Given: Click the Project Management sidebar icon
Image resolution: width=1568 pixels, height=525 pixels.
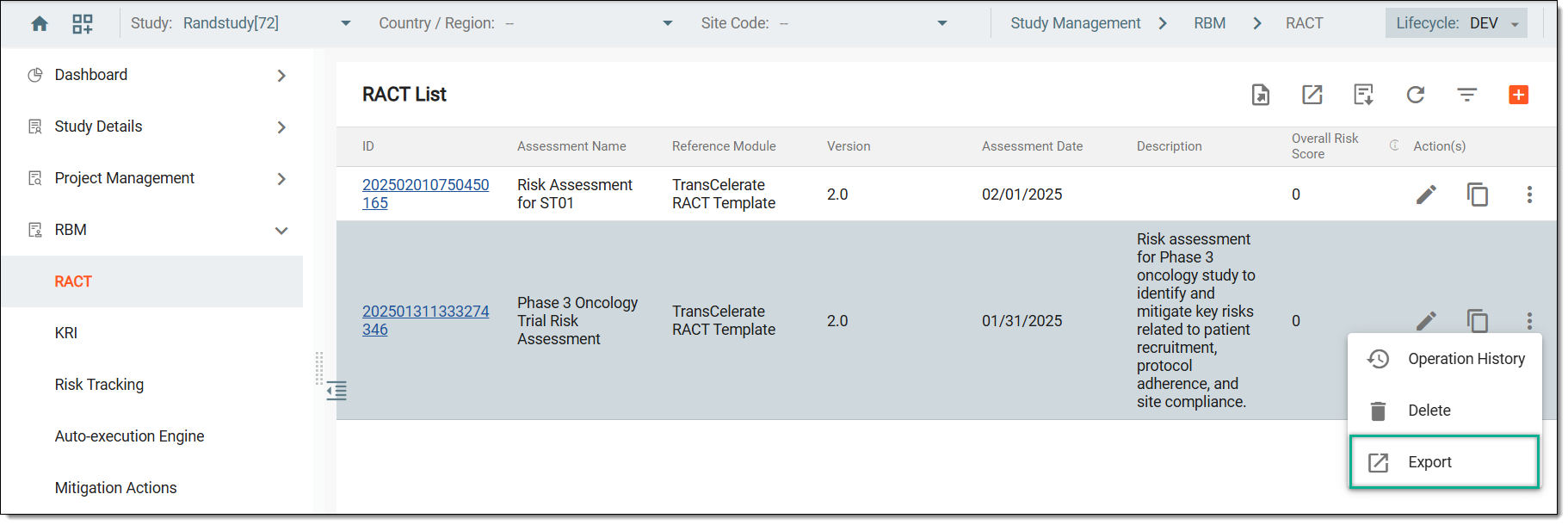Looking at the screenshot, I should [35, 178].
